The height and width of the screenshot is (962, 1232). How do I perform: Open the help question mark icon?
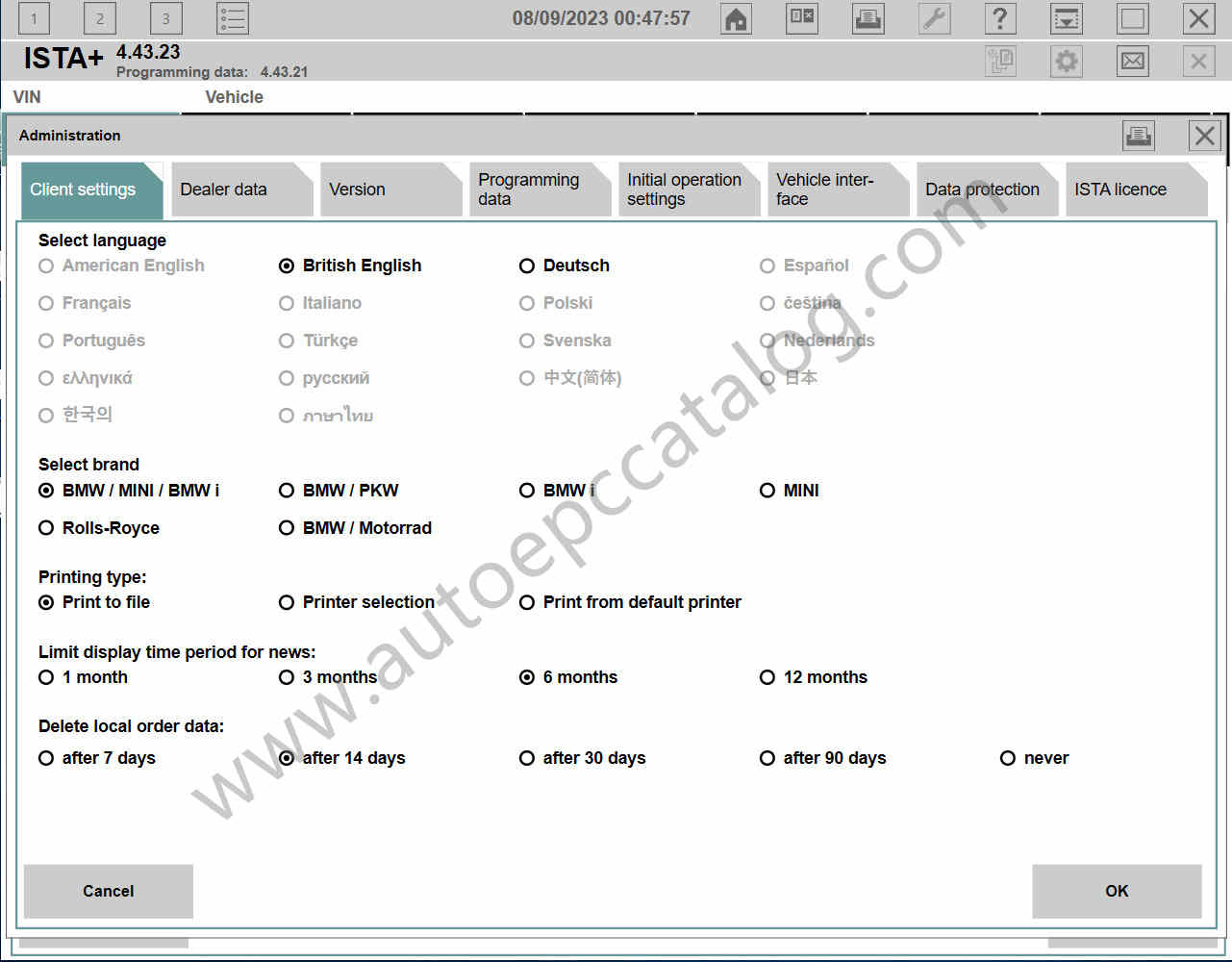1000,18
